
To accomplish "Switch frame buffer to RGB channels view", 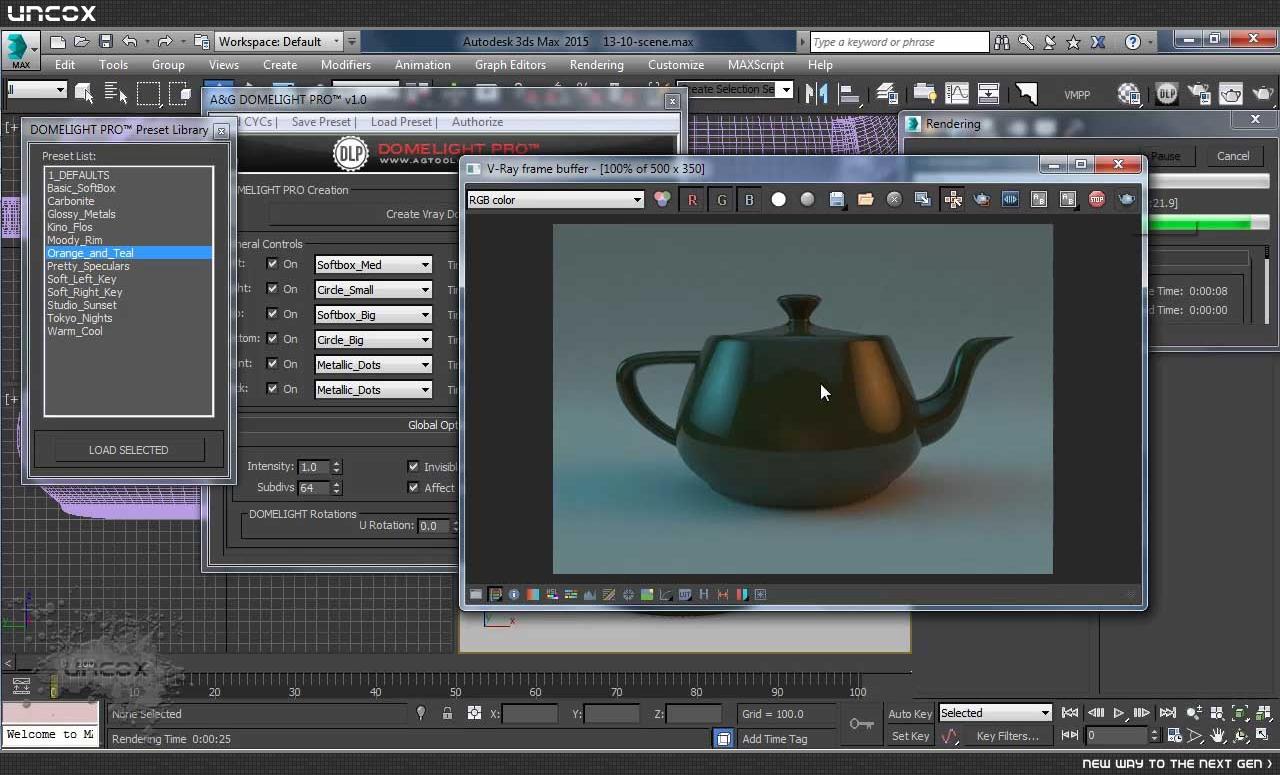I will [x=662, y=200].
